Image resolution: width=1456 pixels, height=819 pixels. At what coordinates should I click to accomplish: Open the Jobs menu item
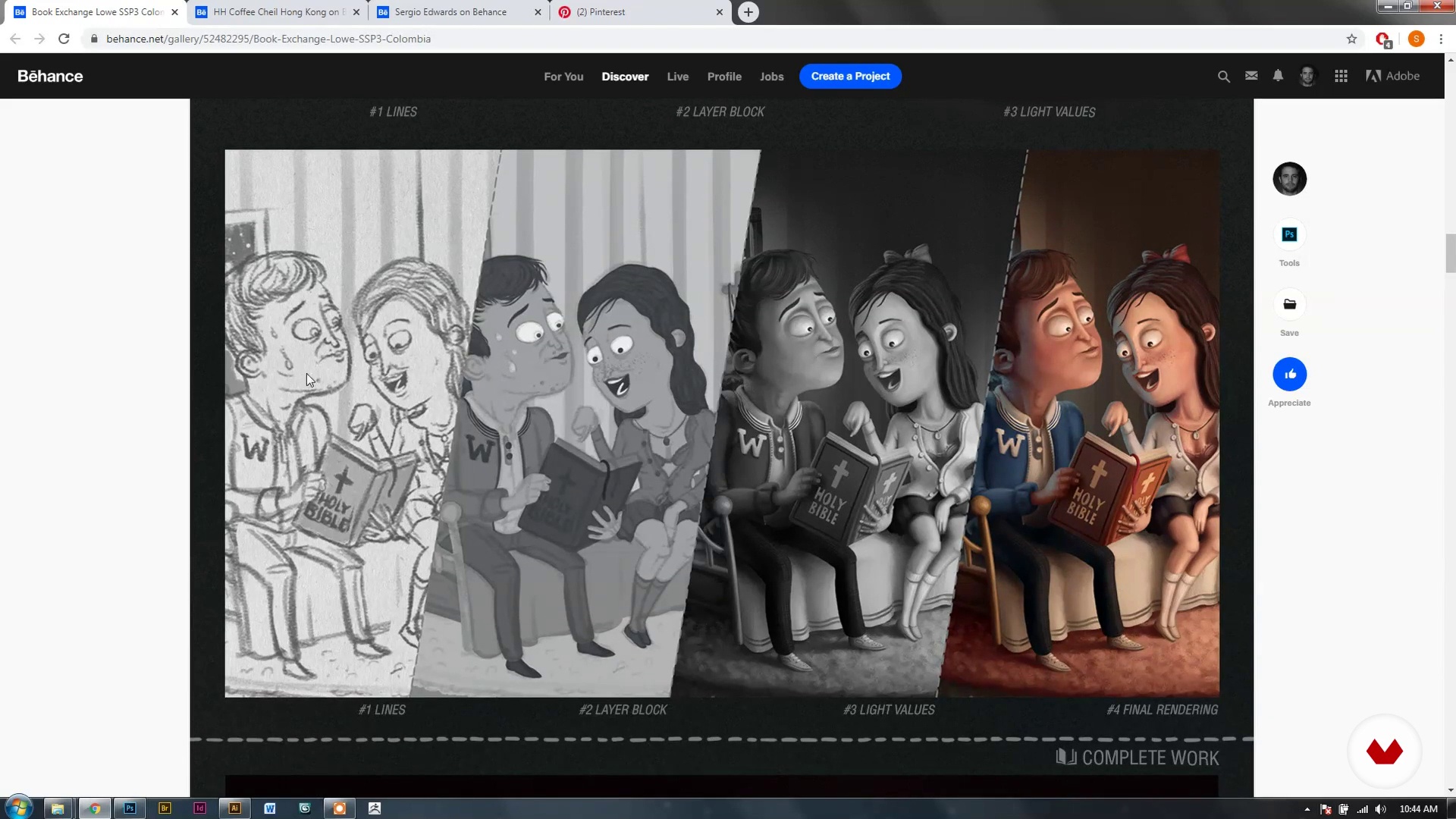coord(771,77)
